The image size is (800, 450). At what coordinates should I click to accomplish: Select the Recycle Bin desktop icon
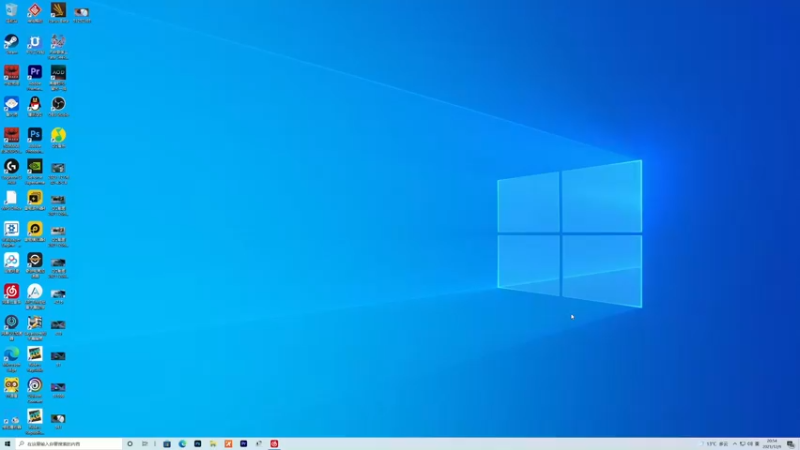click(11, 13)
